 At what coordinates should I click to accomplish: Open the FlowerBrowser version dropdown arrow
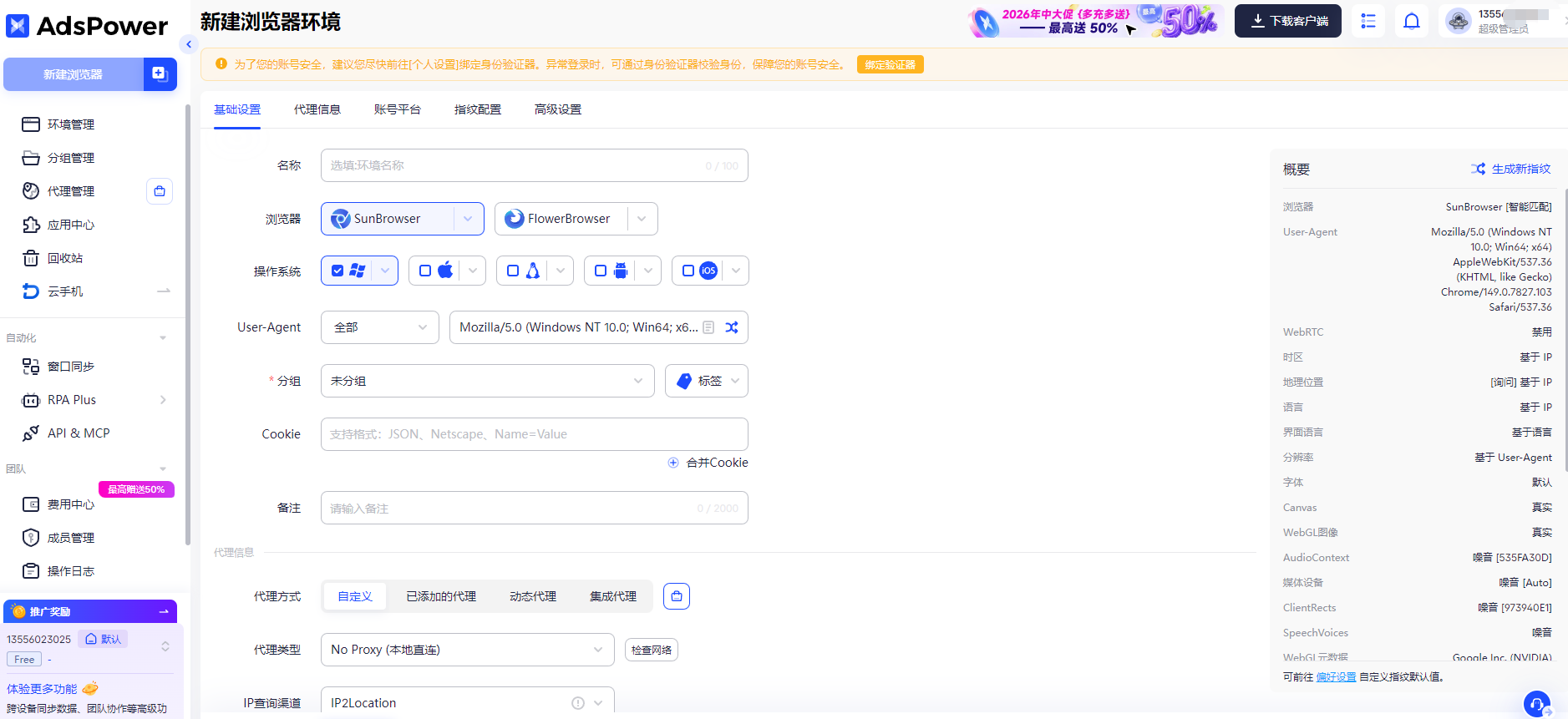tap(642, 219)
